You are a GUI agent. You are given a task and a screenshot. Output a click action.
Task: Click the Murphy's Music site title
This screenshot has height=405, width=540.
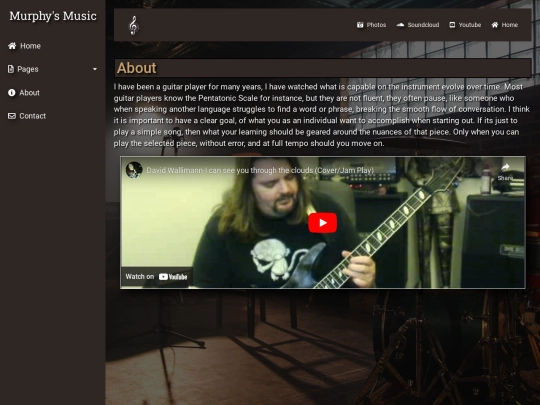pos(53,16)
